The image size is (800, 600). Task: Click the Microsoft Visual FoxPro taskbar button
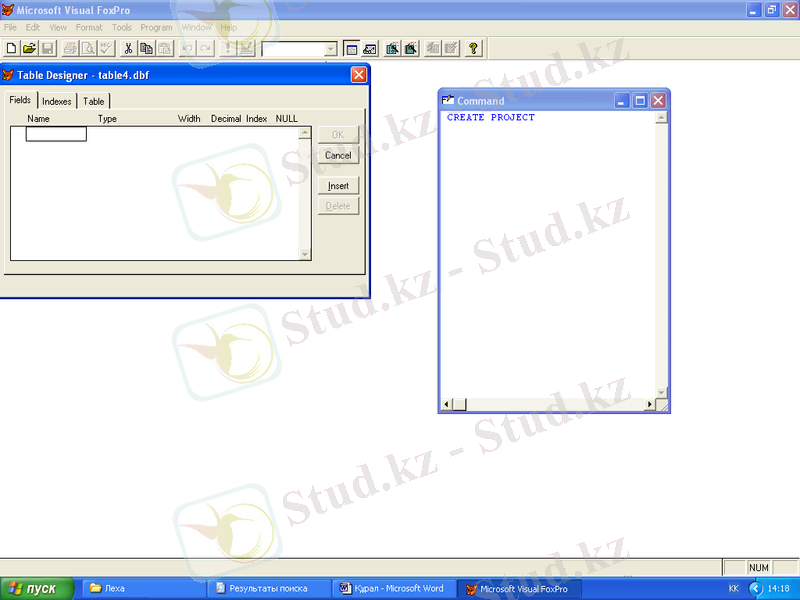(519, 589)
